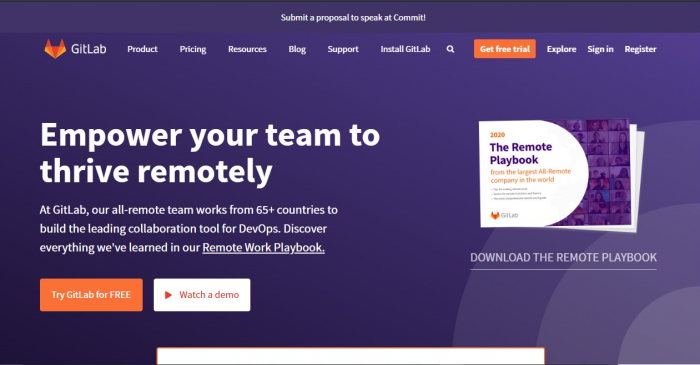Open the Blog link in navigation
This screenshot has height=365, width=700.
[297, 49]
